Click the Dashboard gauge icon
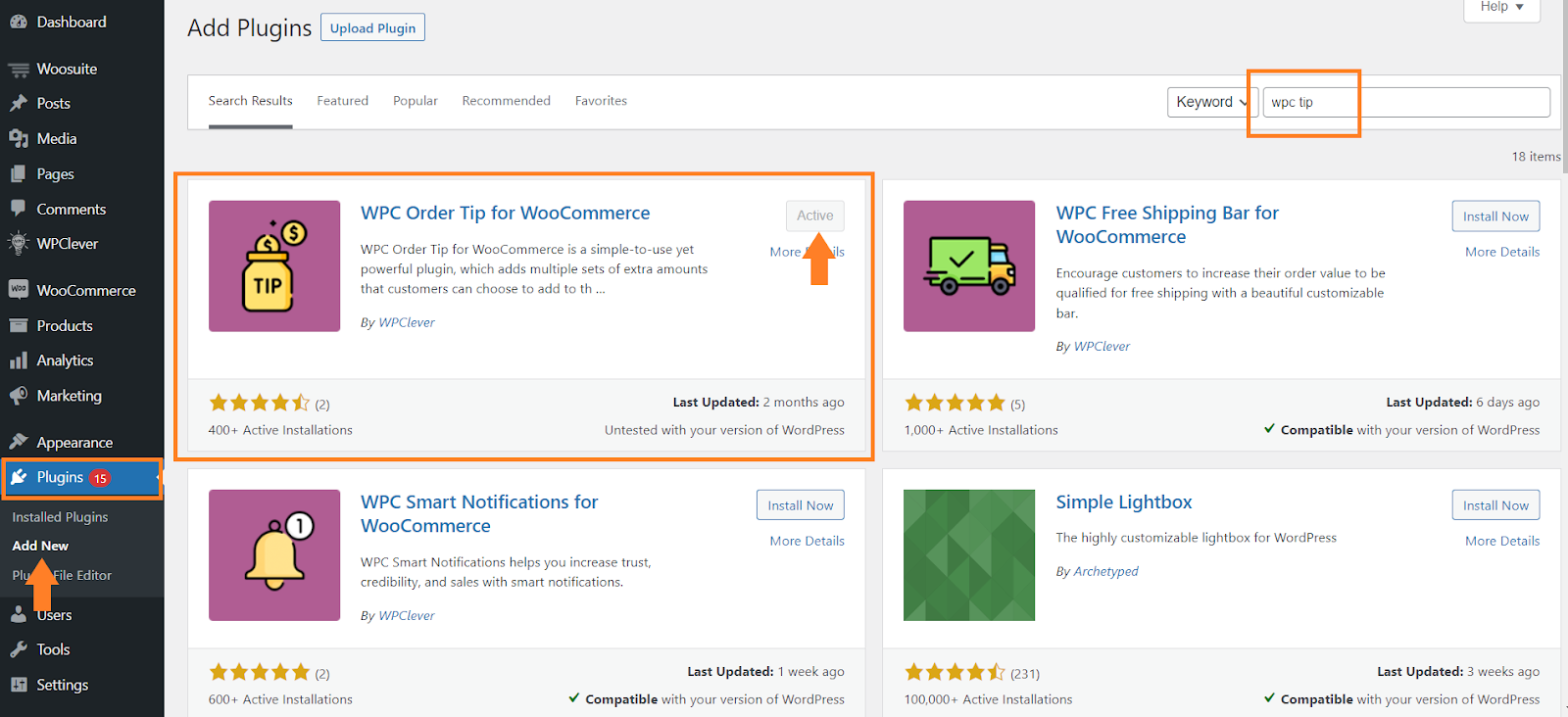The height and width of the screenshot is (717, 1568). pos(19,22)
